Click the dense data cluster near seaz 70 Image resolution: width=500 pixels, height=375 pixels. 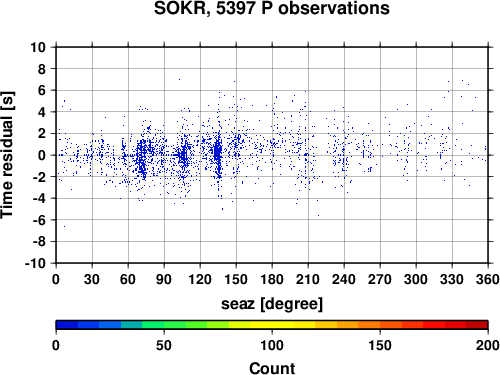point(142,160)
